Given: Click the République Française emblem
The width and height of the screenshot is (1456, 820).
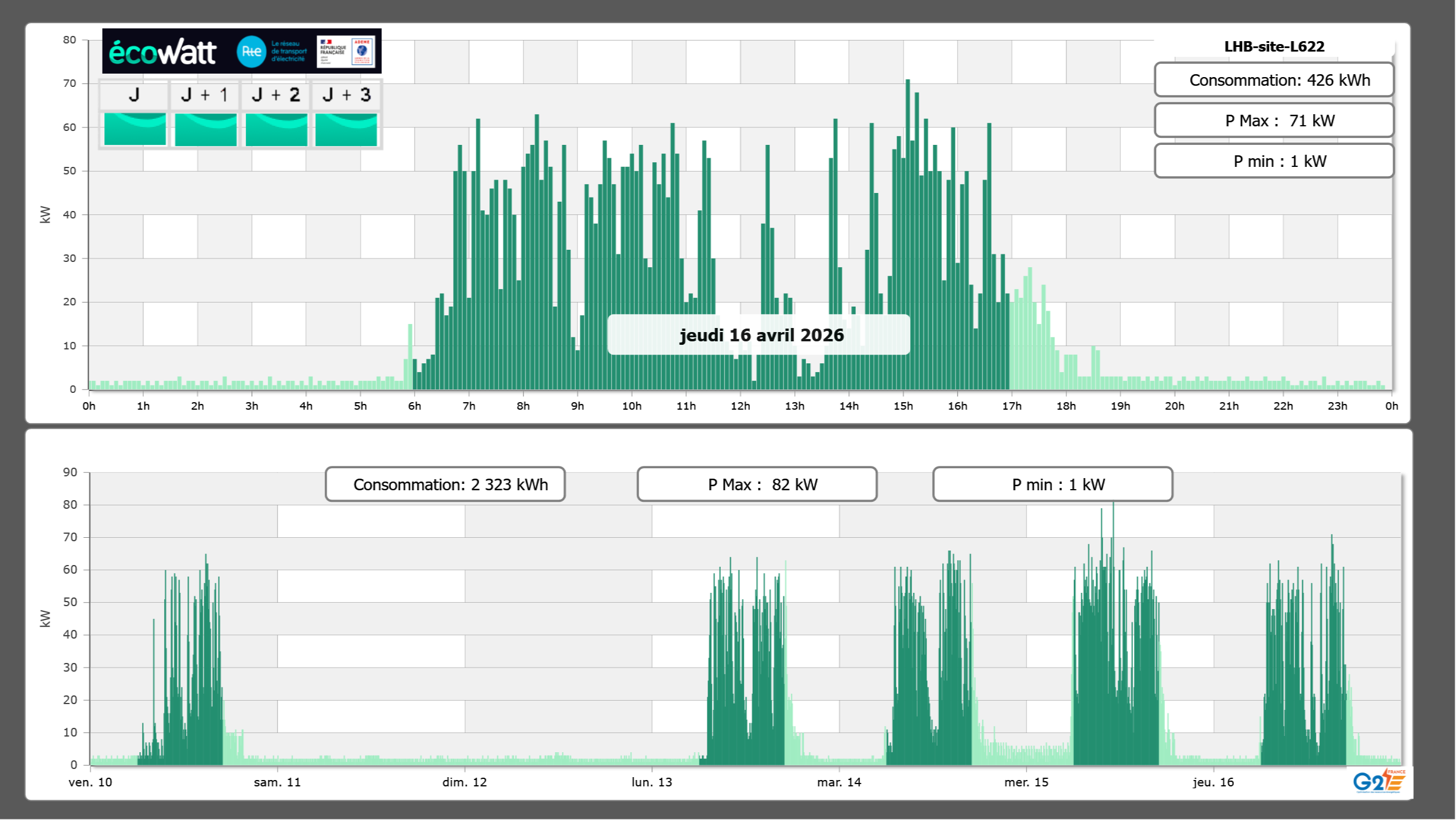Looking at the screenshot, I should [x=333, y=52].
